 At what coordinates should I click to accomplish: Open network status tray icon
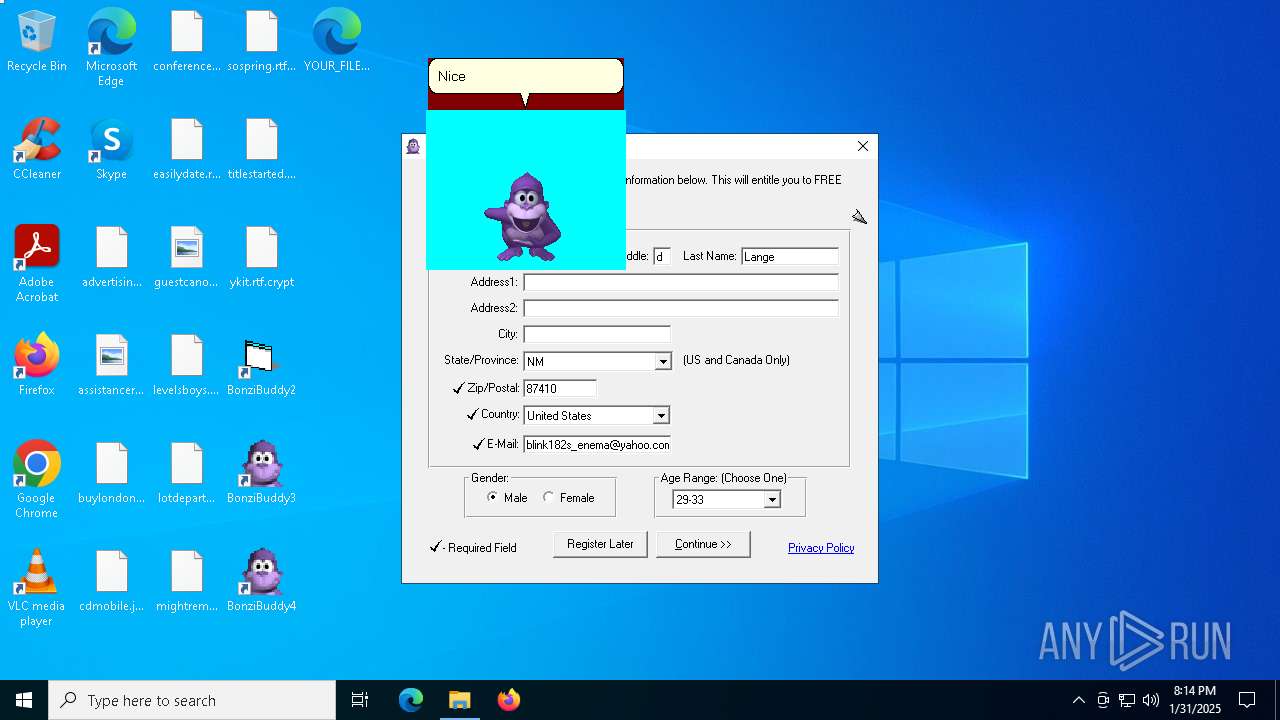point(1127,700)
